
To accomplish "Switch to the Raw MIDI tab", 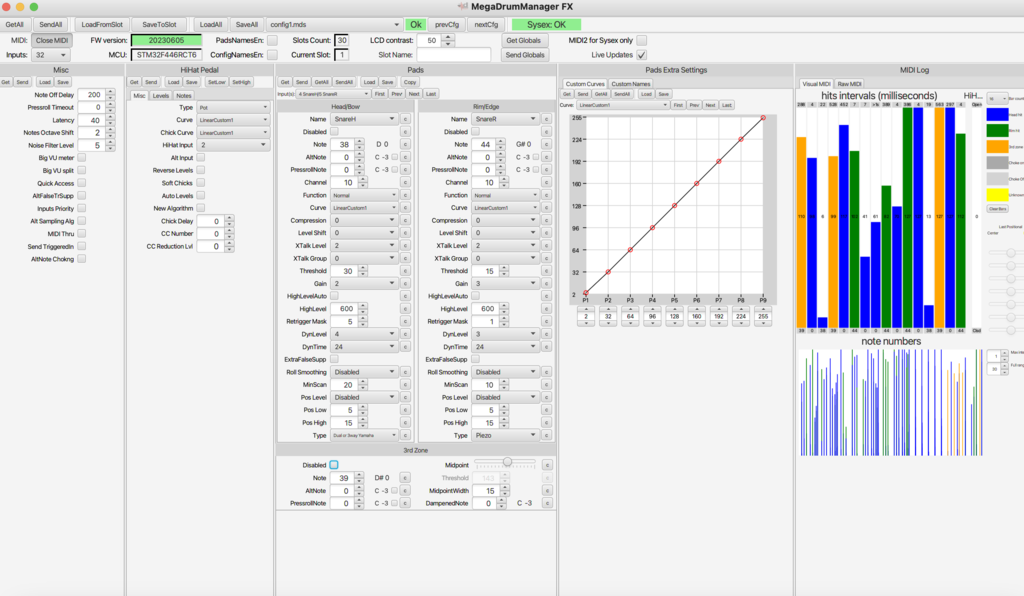I will pyautogui.click(x=849, y=84).
